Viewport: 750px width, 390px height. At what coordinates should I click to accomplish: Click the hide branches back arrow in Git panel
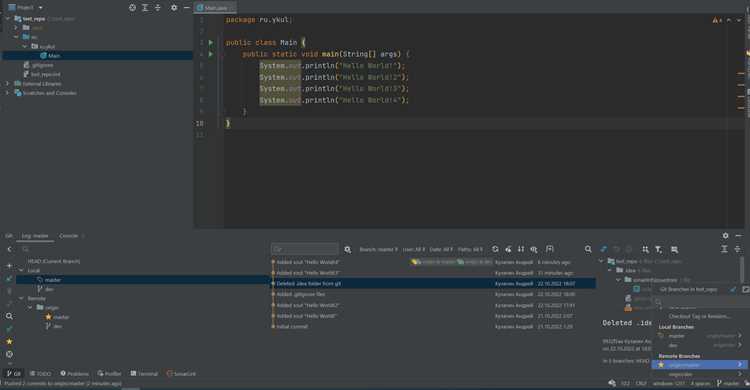point(10,249)
